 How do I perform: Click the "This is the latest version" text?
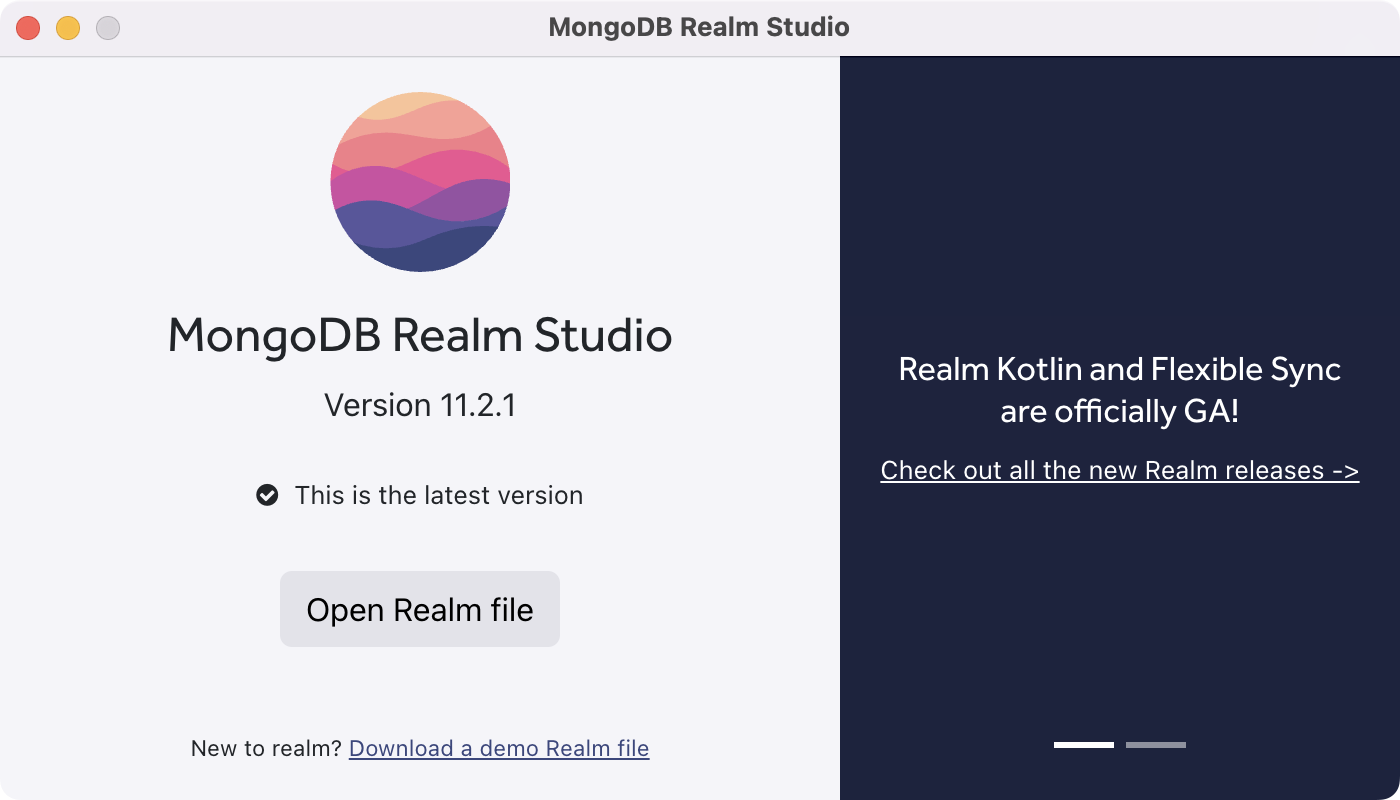click(x=439, y=495)
